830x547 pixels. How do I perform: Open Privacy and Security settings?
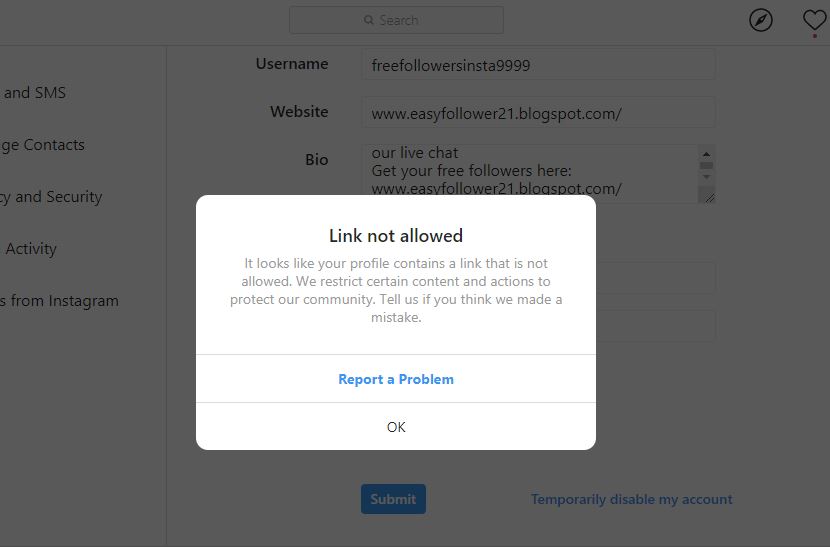point(51,196)
